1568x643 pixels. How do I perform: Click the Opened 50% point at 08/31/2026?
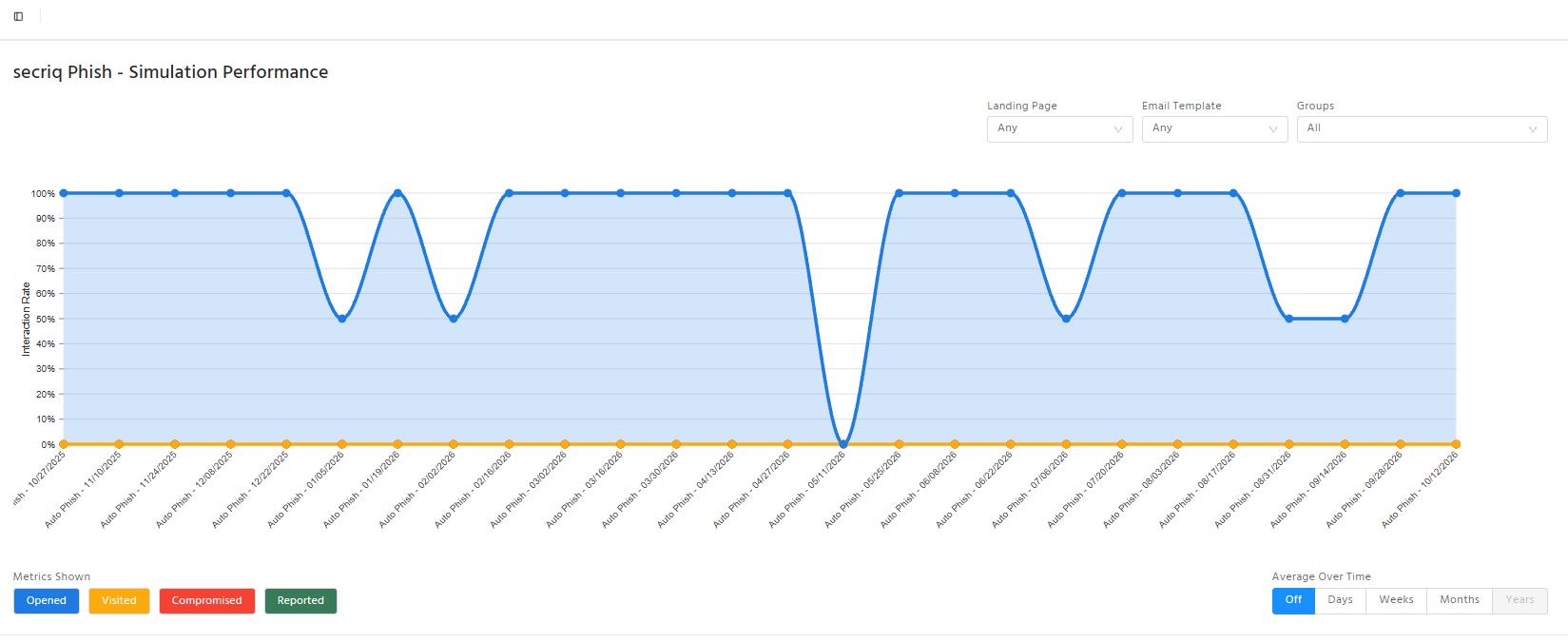click(1289, 319)
